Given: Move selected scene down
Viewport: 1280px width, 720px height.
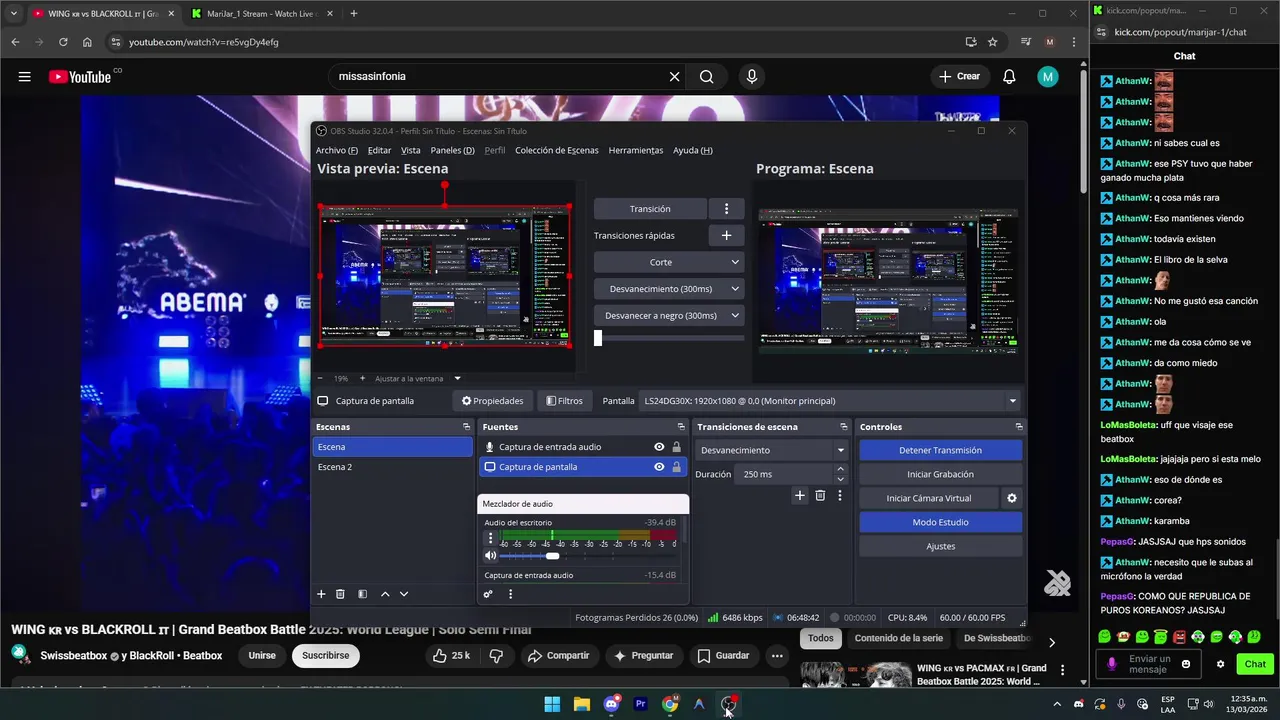Looking at the screenshot, I should pyautogui.click(x=404, y=594).
